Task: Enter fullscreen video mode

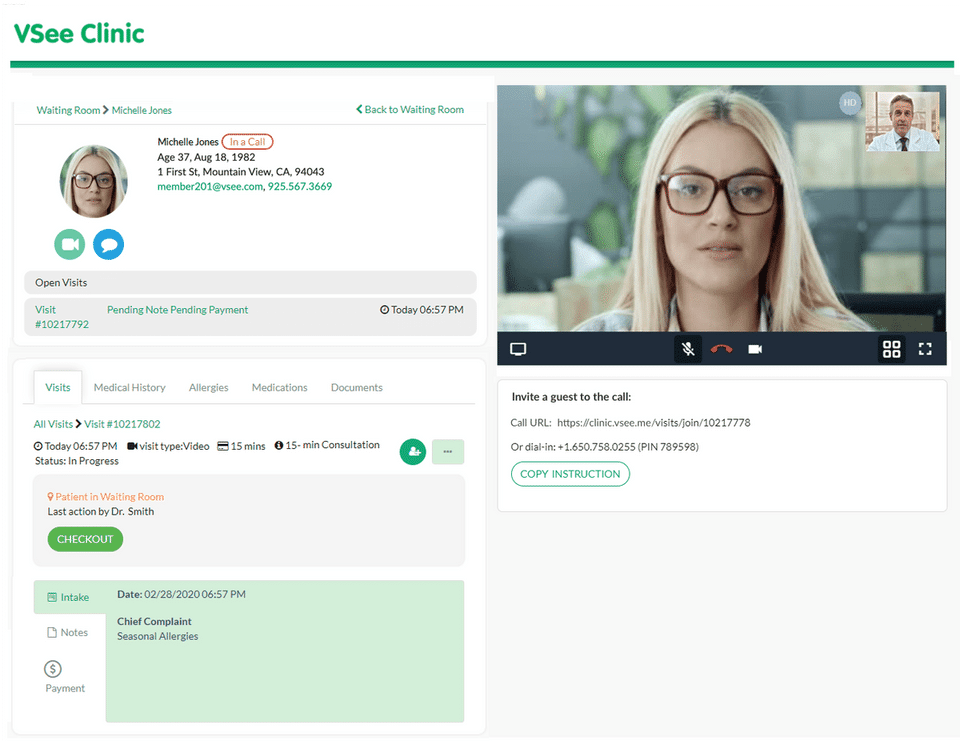Action: 925,349
